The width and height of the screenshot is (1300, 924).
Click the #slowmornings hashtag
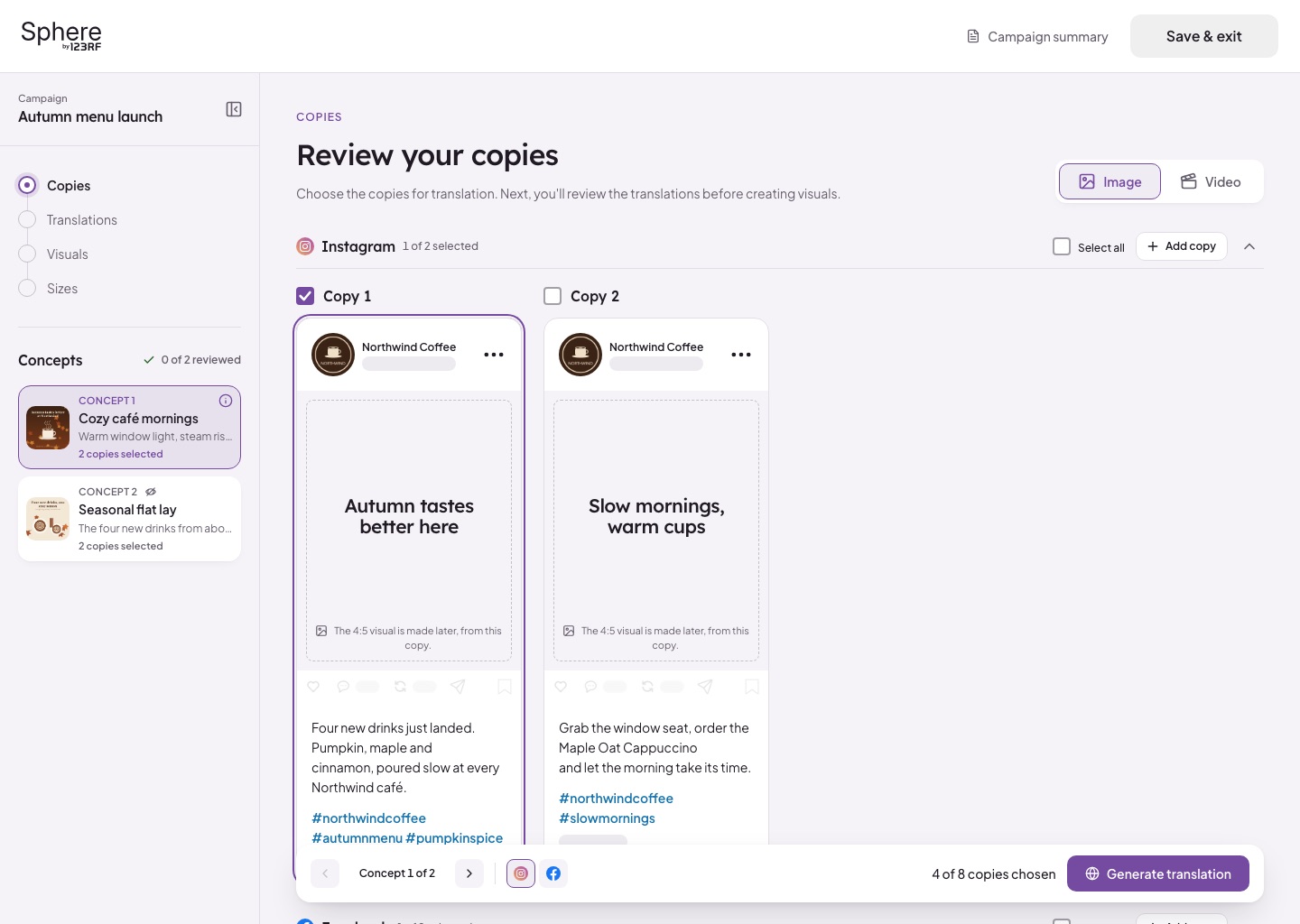point(607,818)
